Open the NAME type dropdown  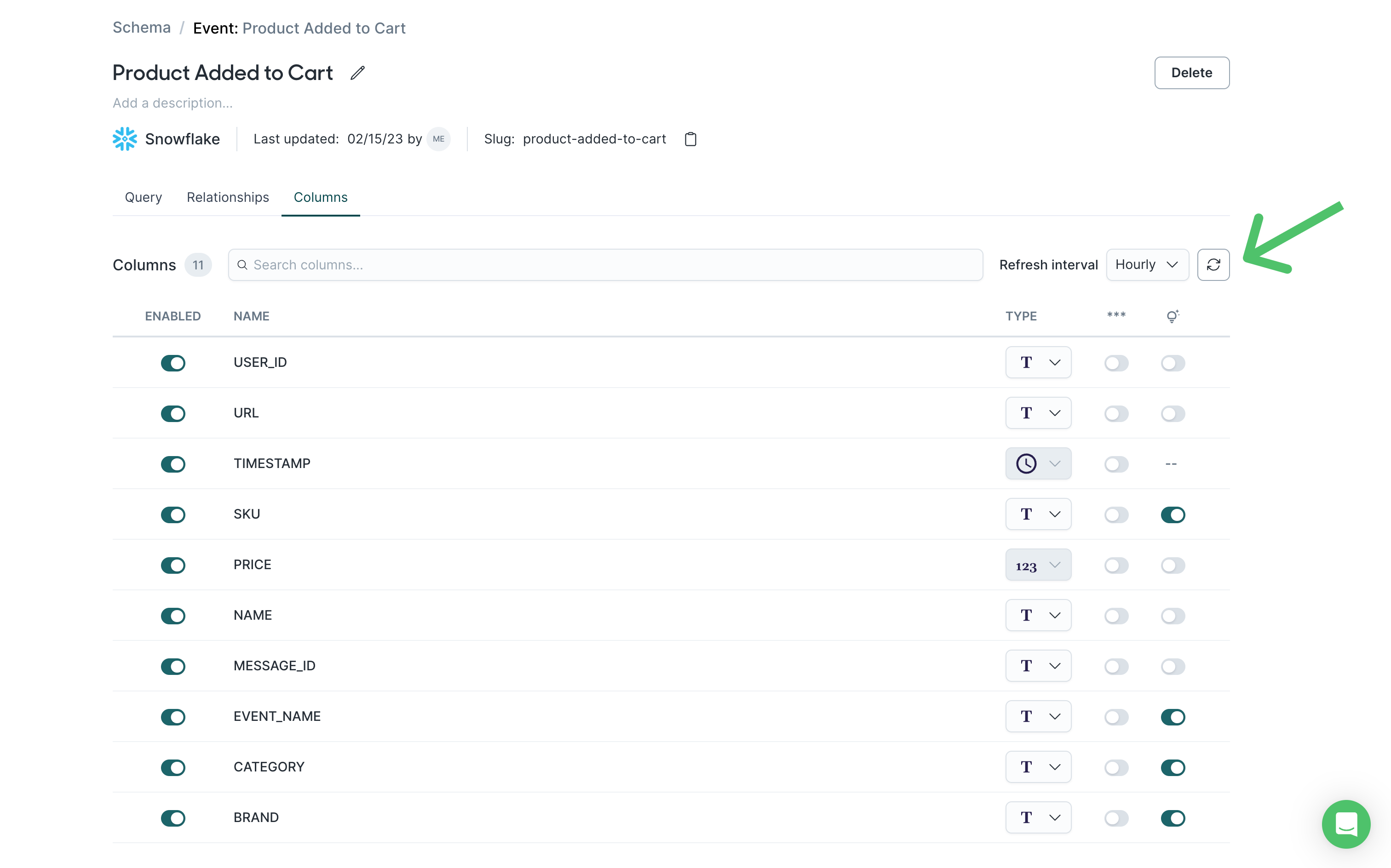[1038, 615]
